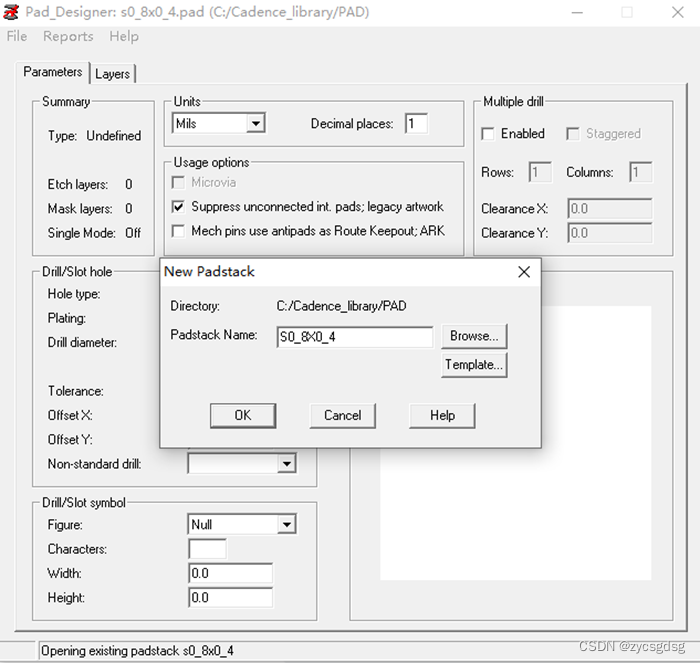700x663 pixels.
Task: Click the Pad Designer app icon in title bar
Action: coord(13,12)
